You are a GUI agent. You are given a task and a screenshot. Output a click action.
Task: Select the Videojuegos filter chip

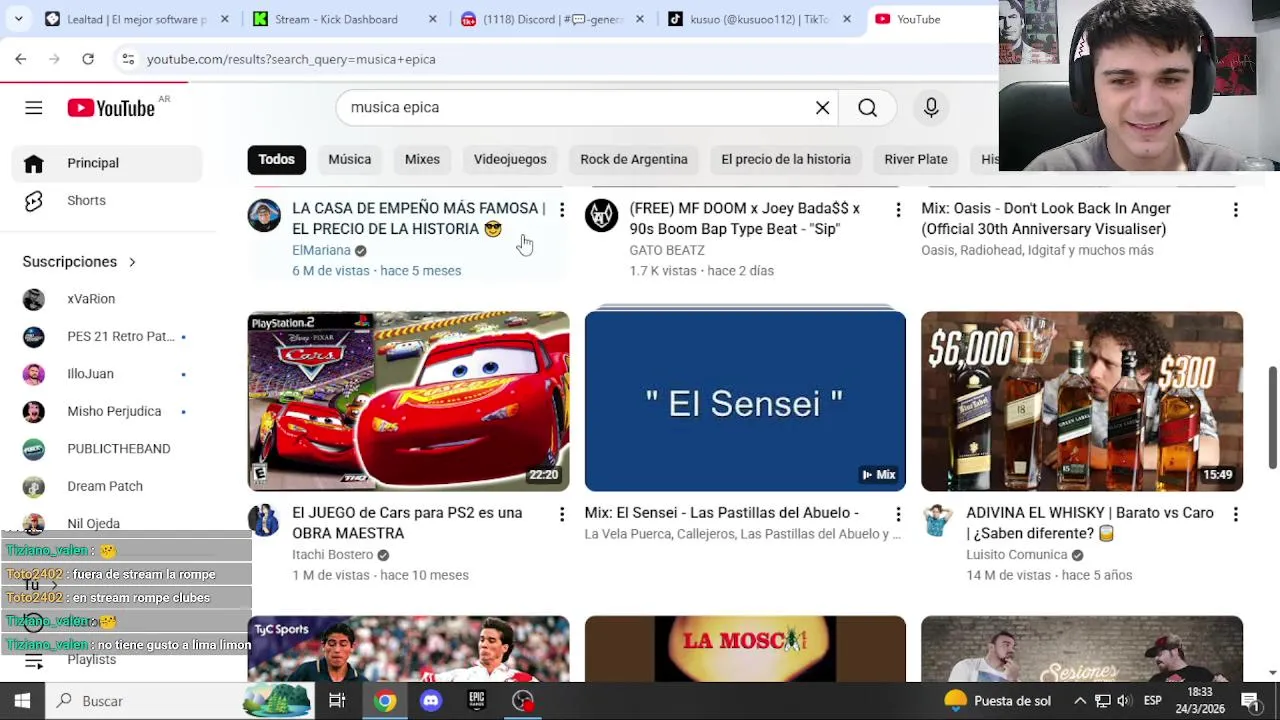click(x=510, y=159)
